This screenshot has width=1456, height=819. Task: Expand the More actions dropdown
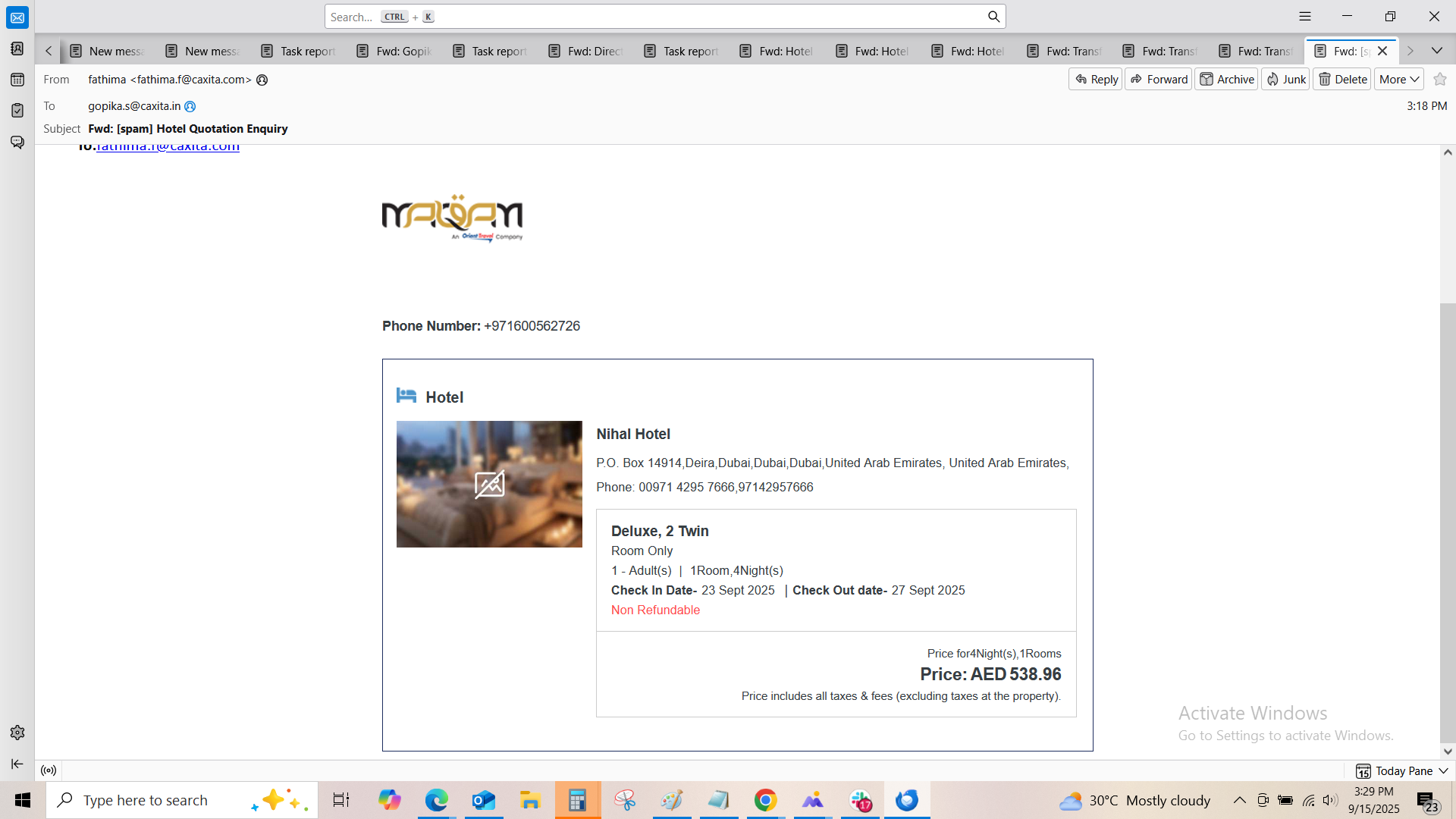click(1398, 79)
